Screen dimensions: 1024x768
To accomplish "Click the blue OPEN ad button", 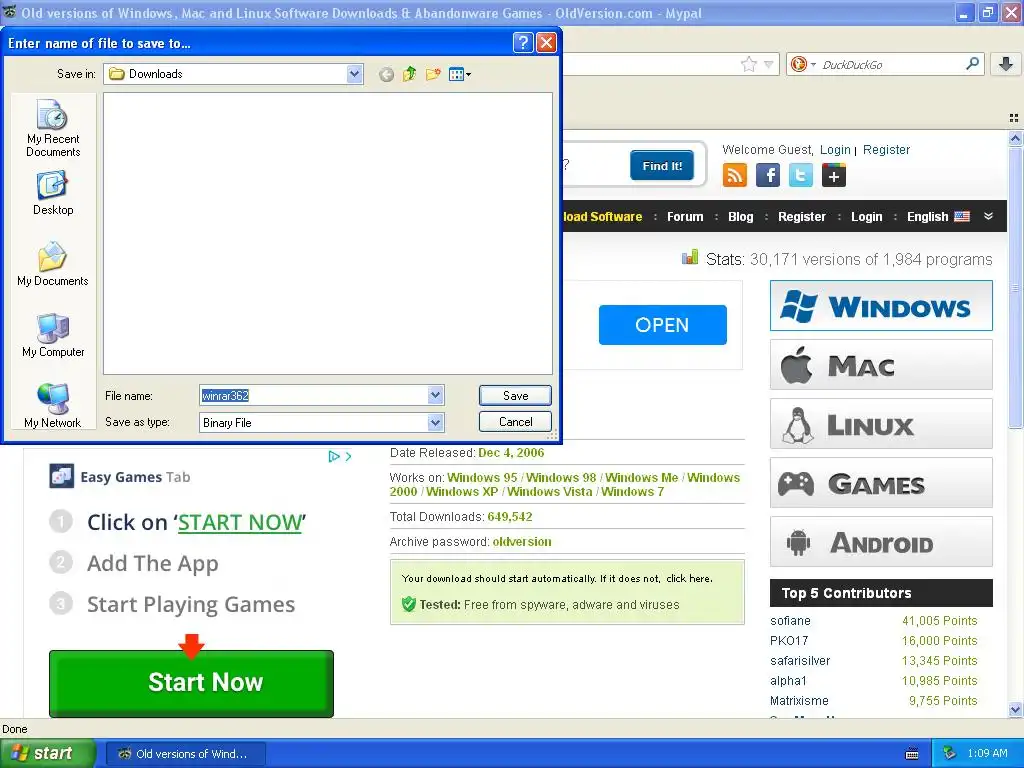I will [x=662, y=325].
